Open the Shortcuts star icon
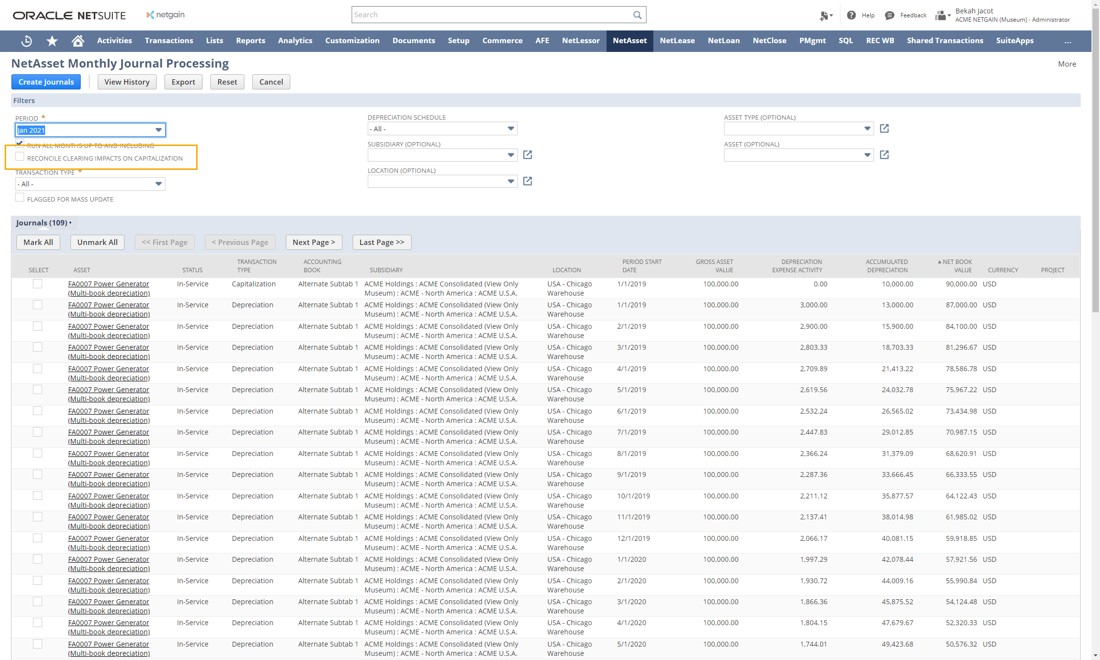1100x660 pixels. 52,41
